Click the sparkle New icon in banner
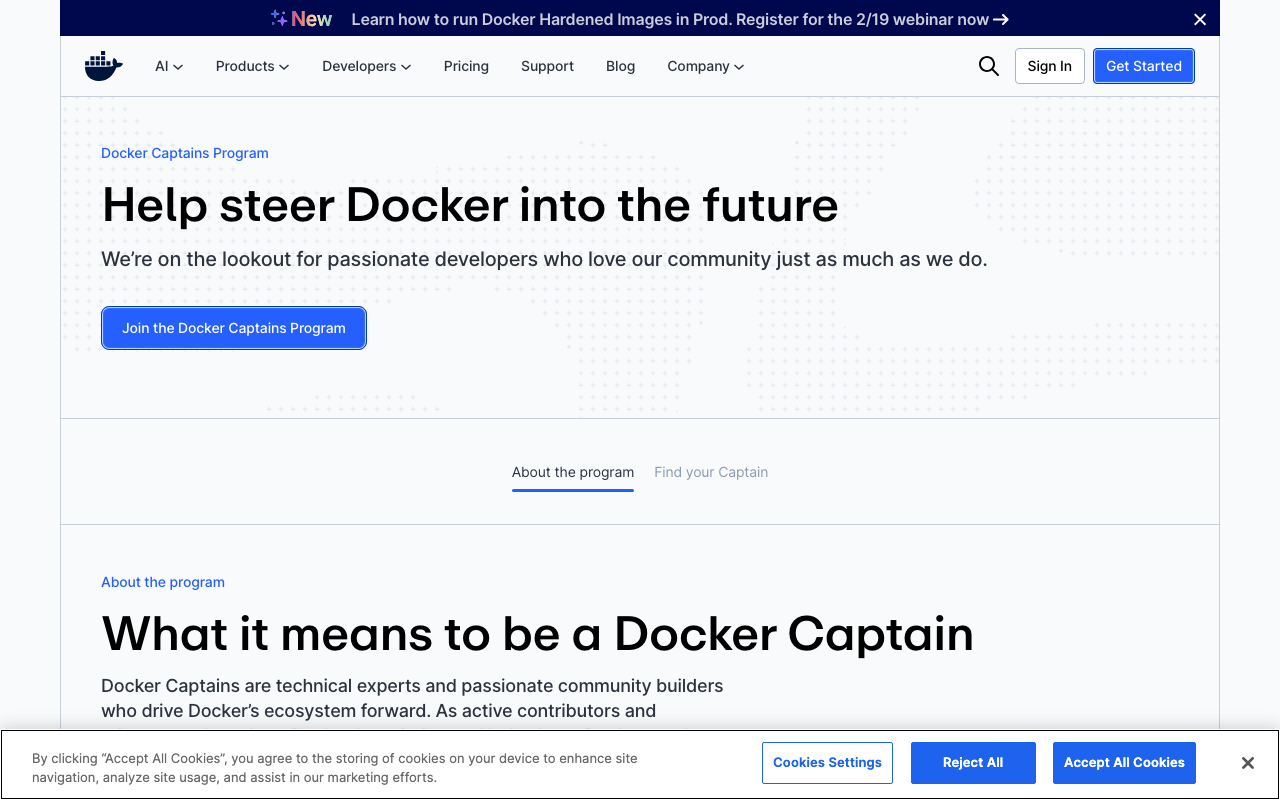This screenshot has width=1280, height=800. click(276, 17)
